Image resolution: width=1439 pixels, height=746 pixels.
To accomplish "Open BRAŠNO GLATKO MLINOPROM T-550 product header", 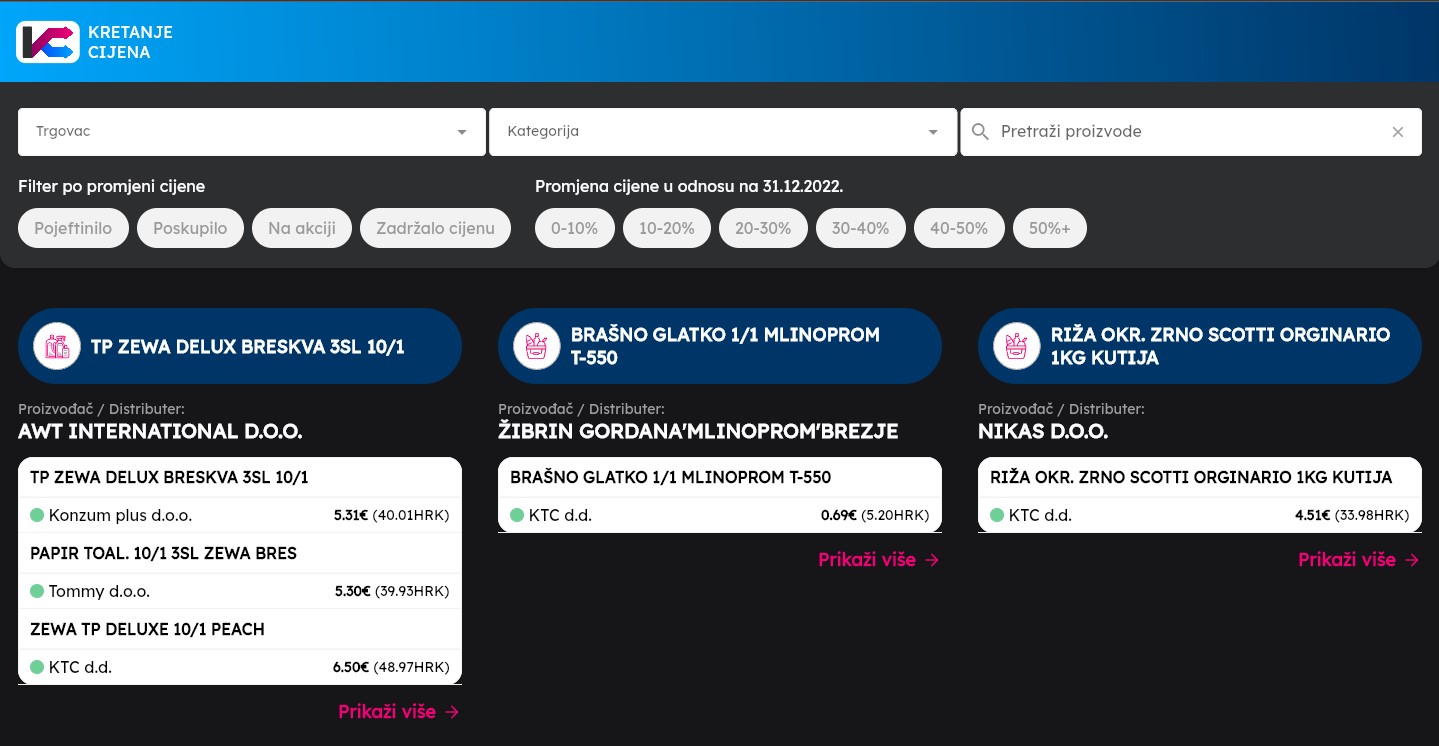I will coord(720,346).
